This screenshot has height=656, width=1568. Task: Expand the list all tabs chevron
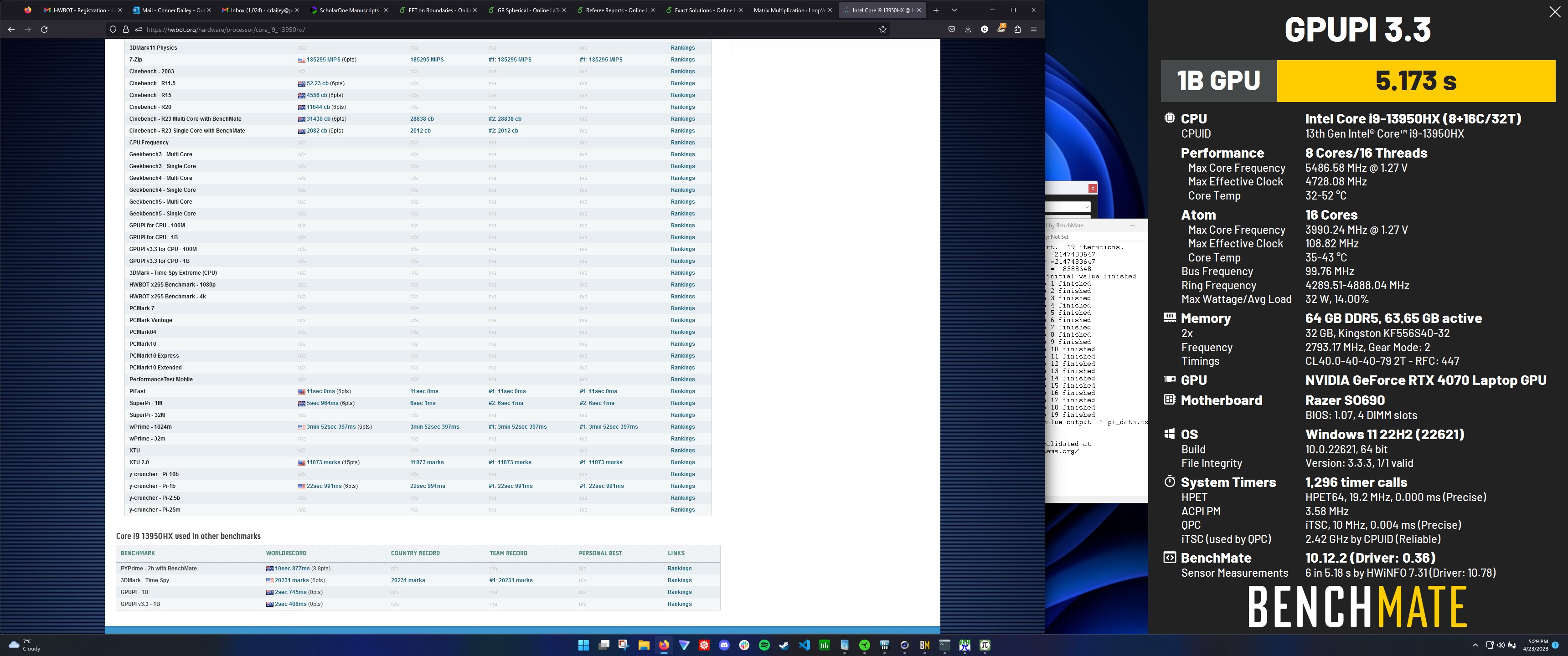click(954, 10)
